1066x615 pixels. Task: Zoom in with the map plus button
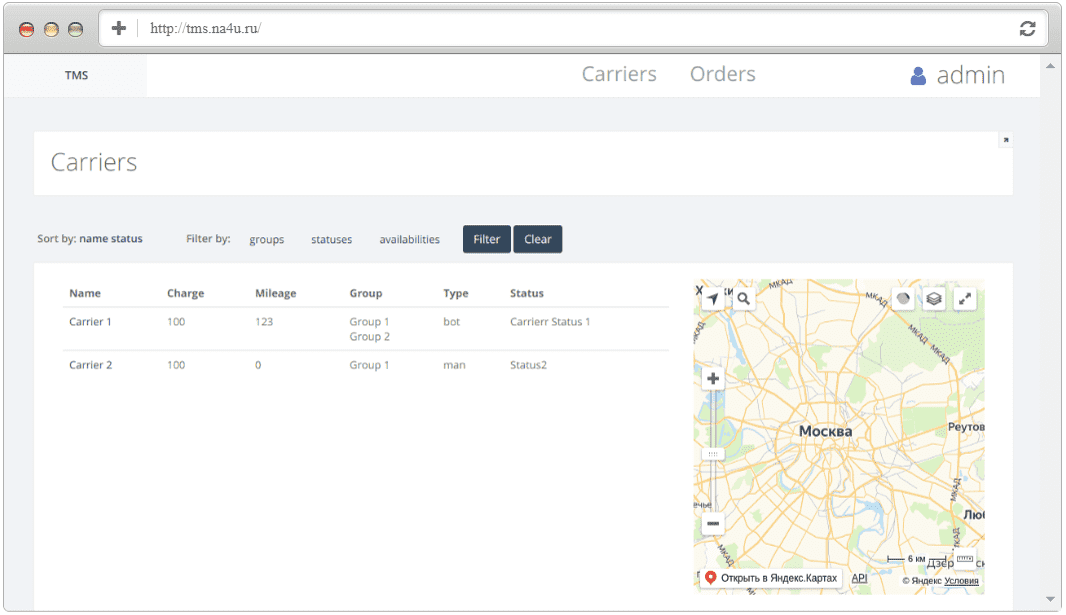click(712, 379)
